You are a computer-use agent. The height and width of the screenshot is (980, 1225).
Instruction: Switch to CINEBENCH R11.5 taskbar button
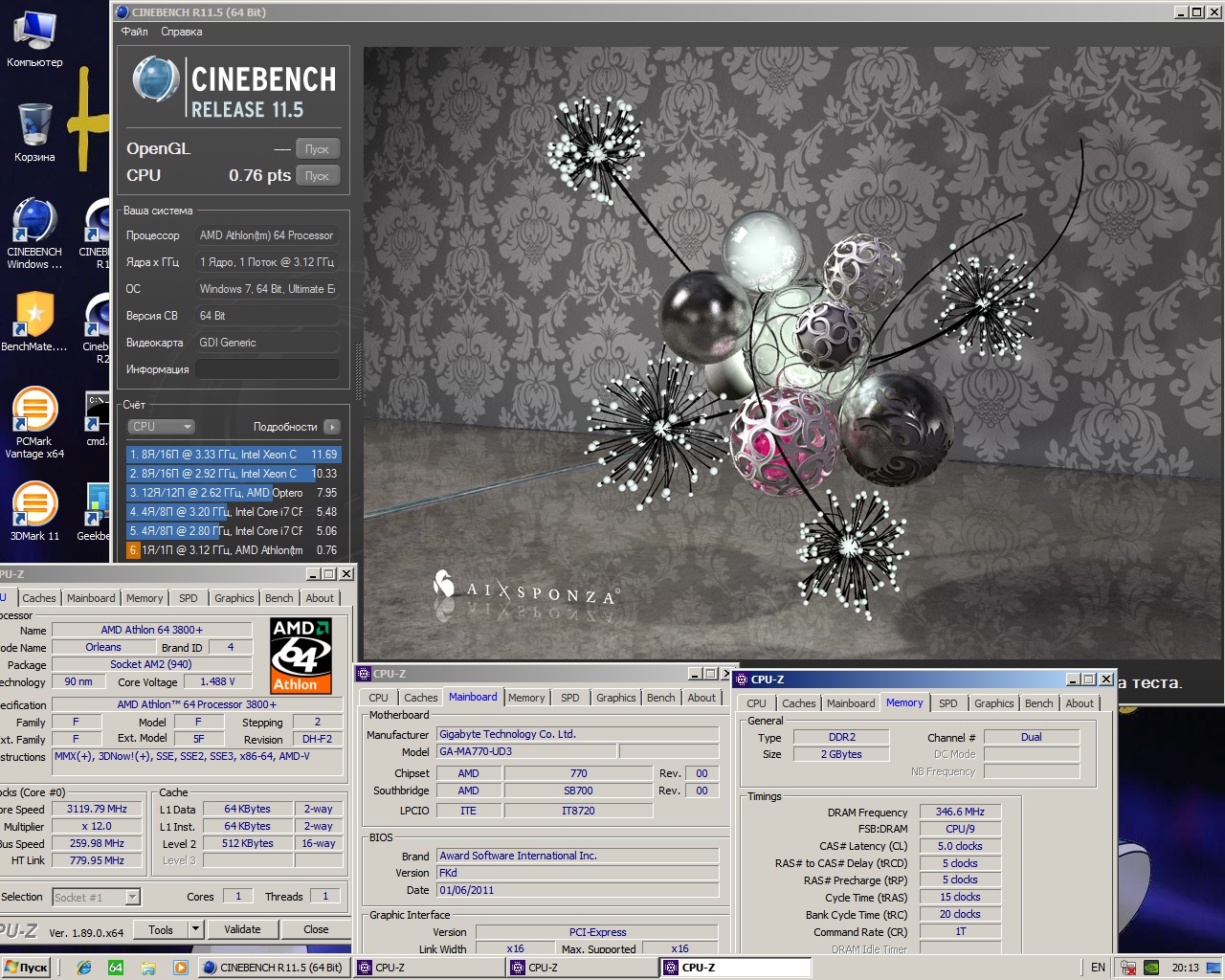273,968
